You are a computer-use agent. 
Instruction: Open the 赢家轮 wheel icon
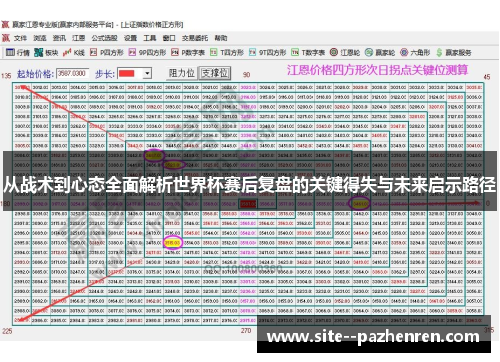click(x=369, y=52)
